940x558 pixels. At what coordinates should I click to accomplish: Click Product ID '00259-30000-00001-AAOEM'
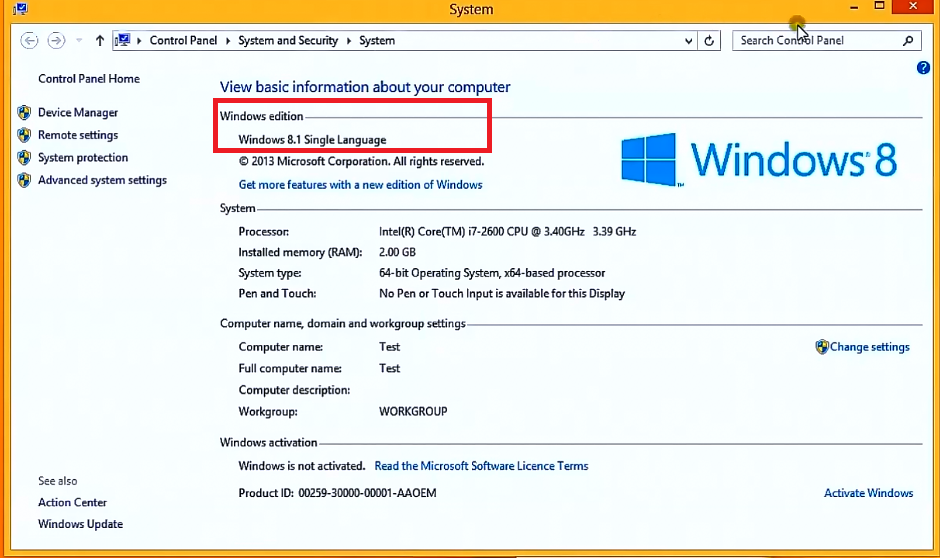[x=367, y=493]
